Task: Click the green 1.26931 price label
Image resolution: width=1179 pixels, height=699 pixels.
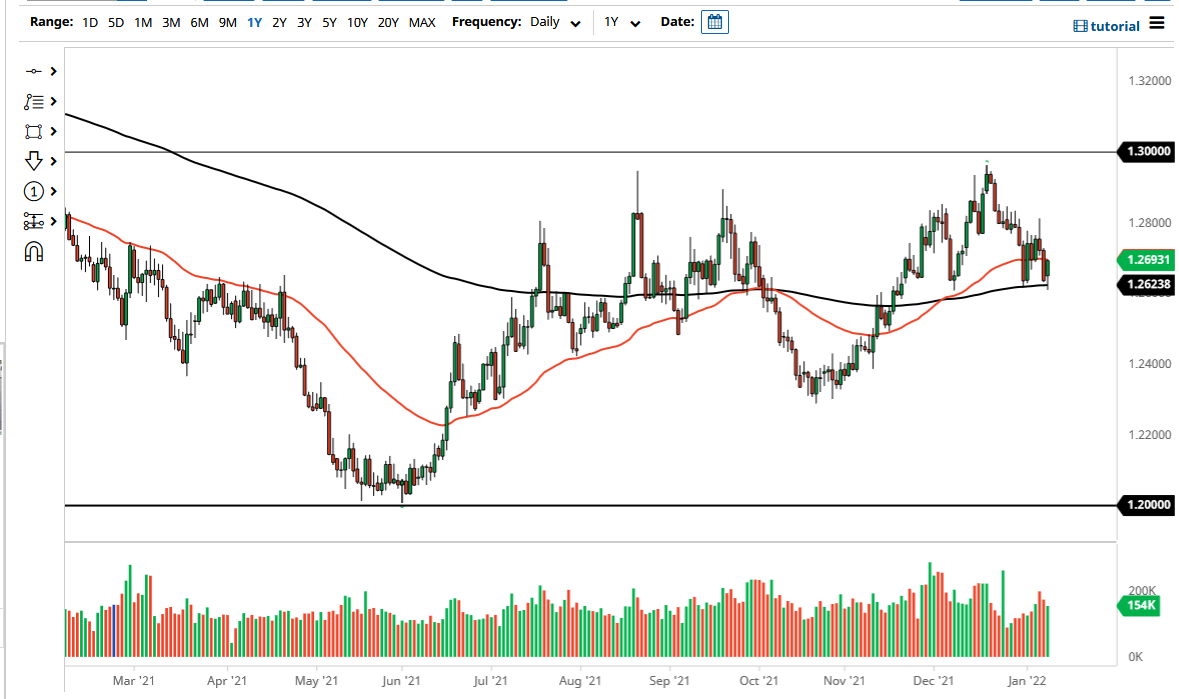Action: (x=1146, y=260)
